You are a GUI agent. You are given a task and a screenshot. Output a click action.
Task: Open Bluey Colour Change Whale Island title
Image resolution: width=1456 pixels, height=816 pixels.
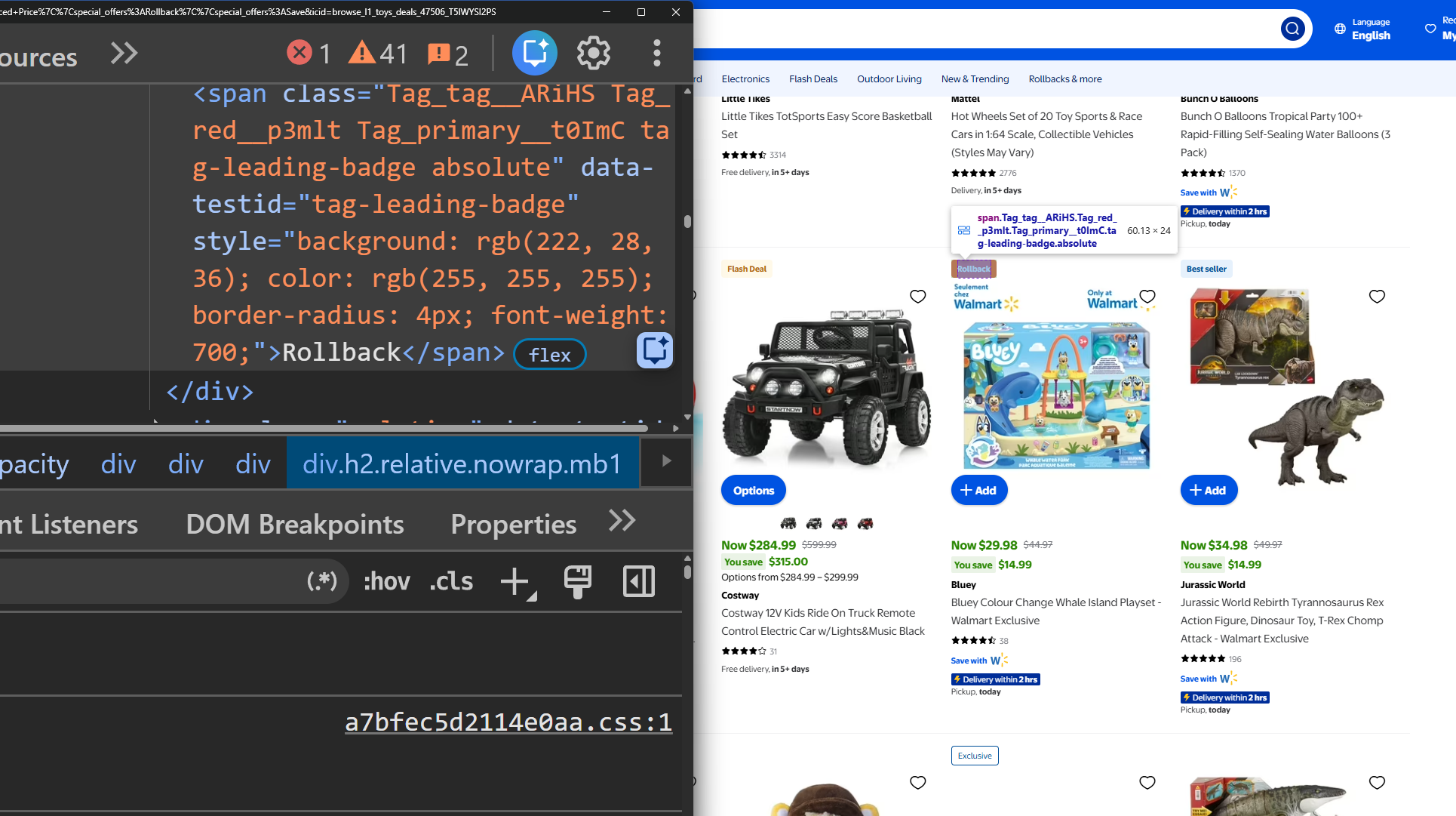1056,611
